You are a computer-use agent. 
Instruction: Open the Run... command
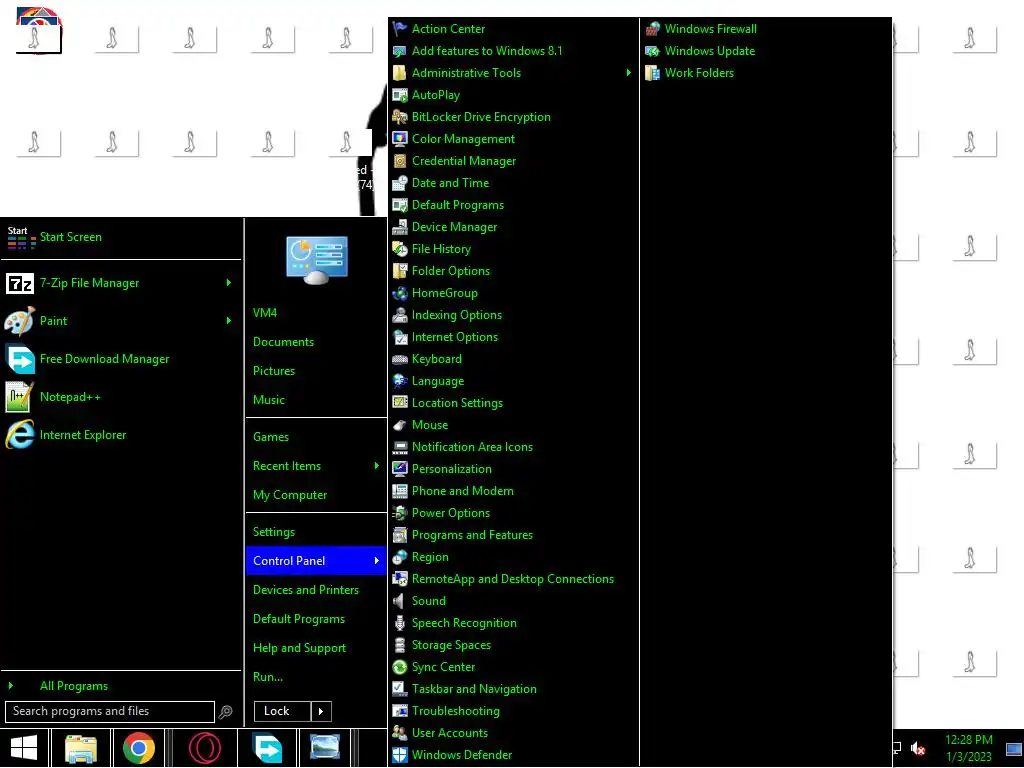268,677
